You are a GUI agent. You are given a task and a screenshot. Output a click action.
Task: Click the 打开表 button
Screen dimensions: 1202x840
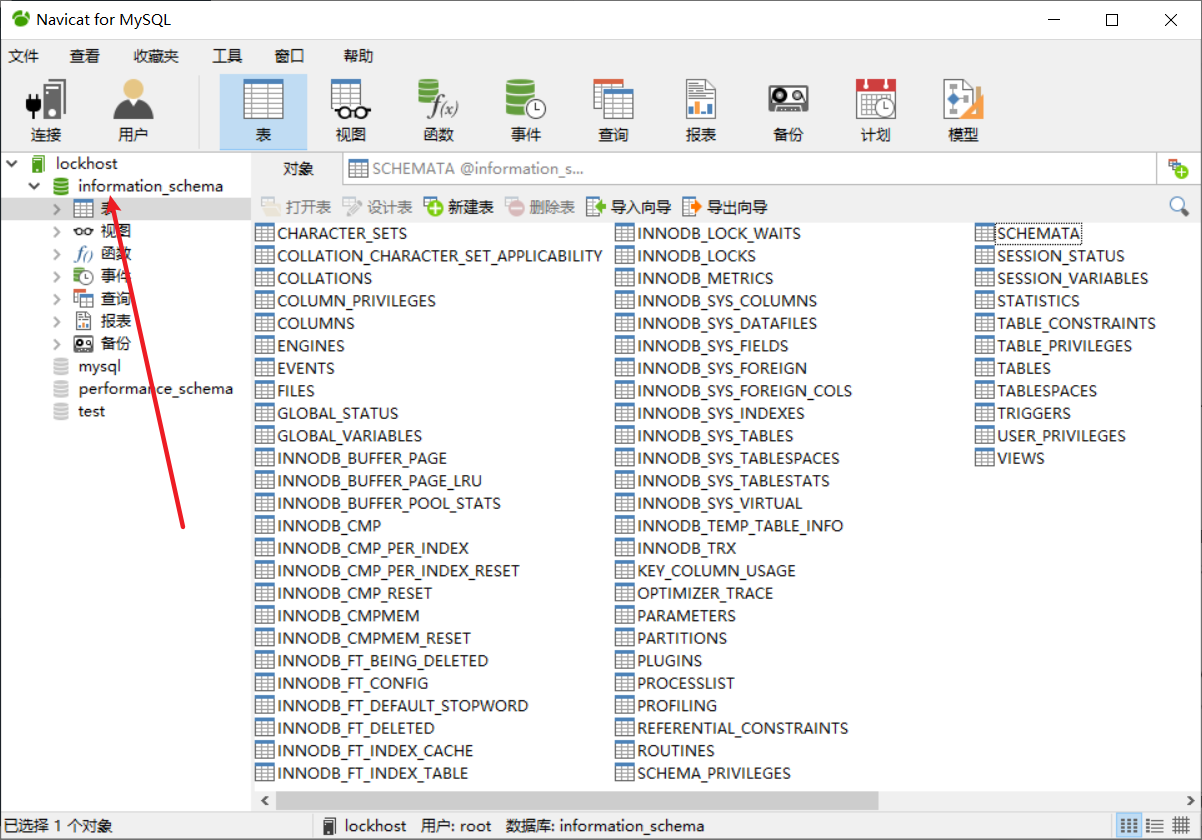tap(296, 207)
